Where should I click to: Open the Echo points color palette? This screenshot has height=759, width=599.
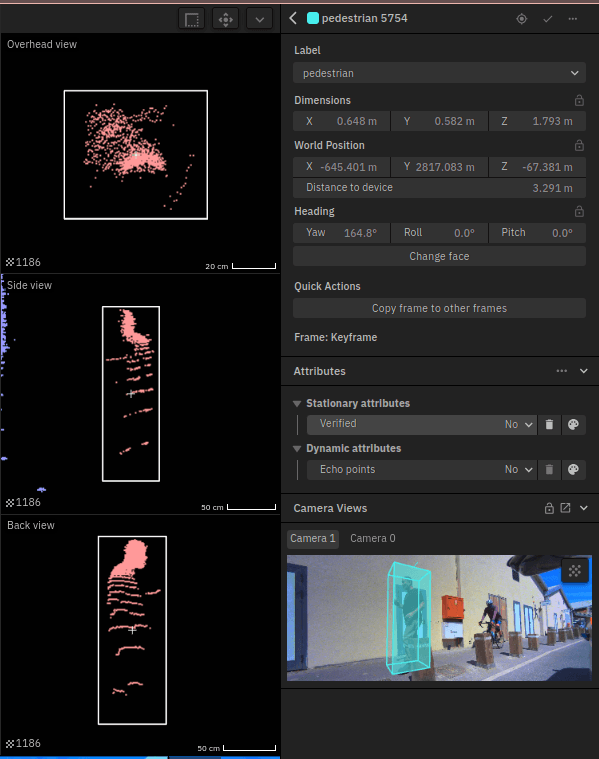click(573, 470)
